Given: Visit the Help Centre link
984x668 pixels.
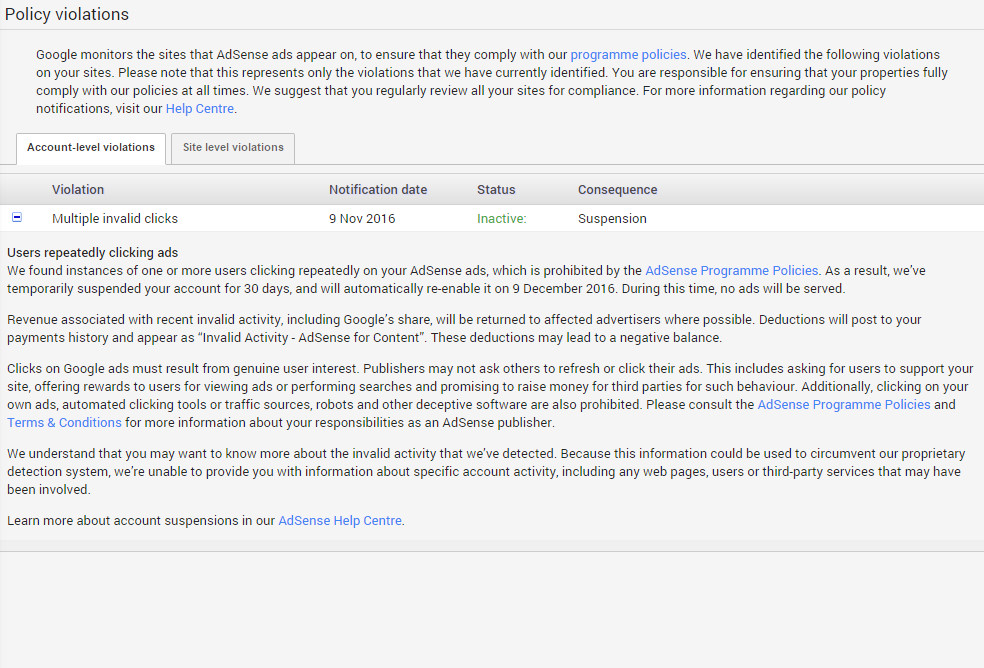Looking at the screenshot, I should 200,109.
